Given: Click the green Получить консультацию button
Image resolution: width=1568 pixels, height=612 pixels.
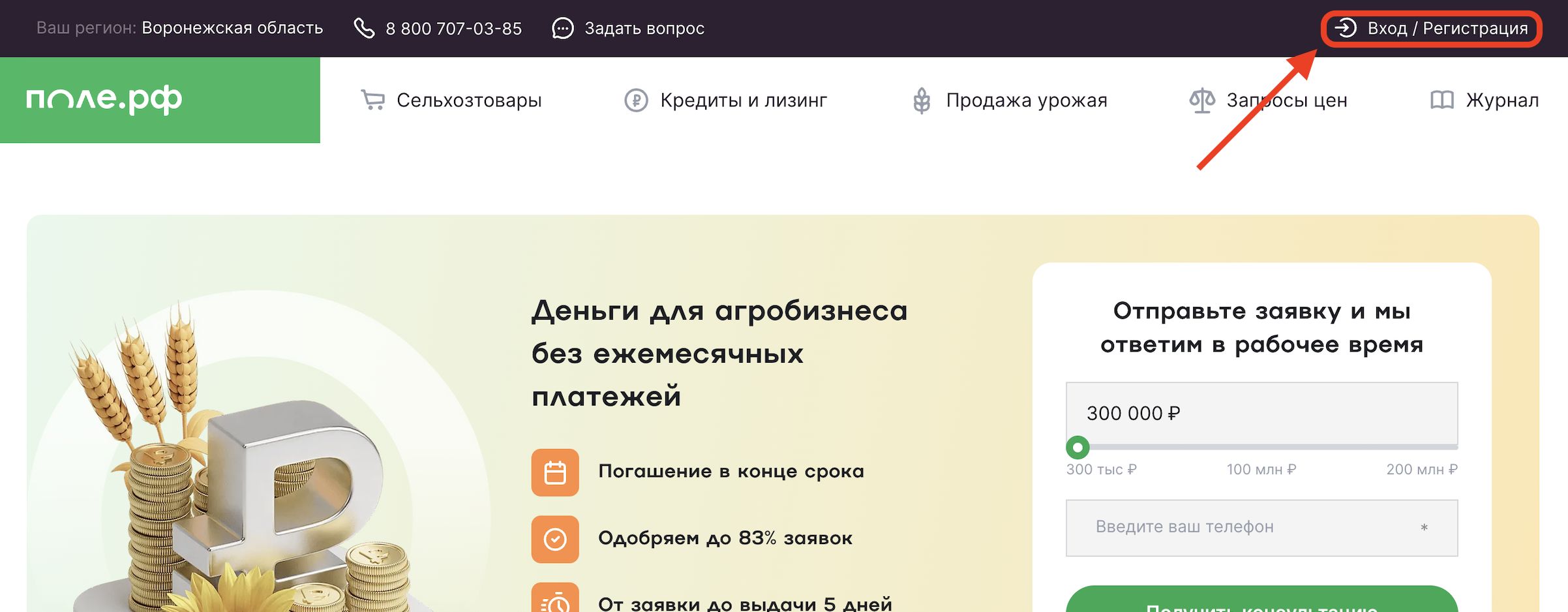Looking at the screenshot, I should click(1261, 599).
